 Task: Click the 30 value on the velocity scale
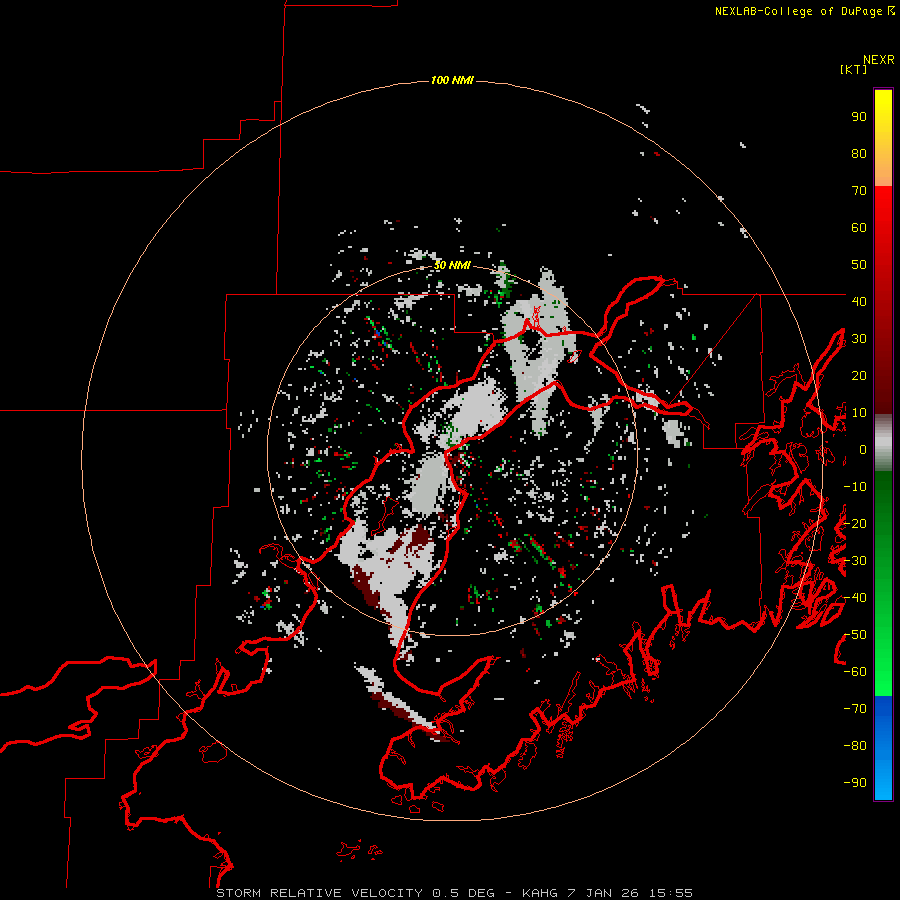pyautogui.click(x=859, y=339)
